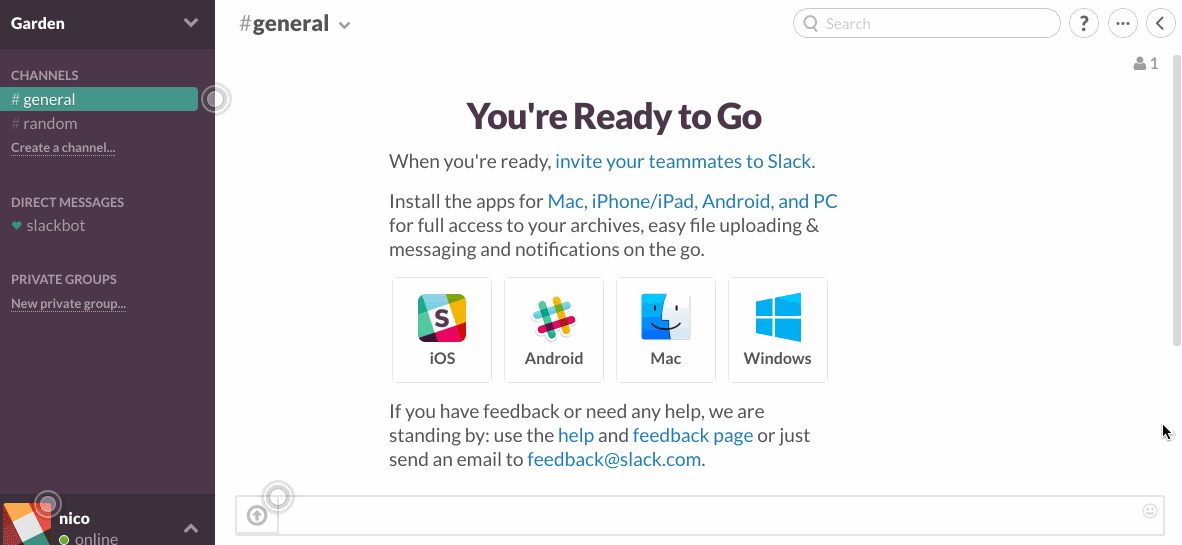Open the more options ellipsis icon
This screenshot has height=545, width=1182.
pyautogui.click(x=1122, y=23)
